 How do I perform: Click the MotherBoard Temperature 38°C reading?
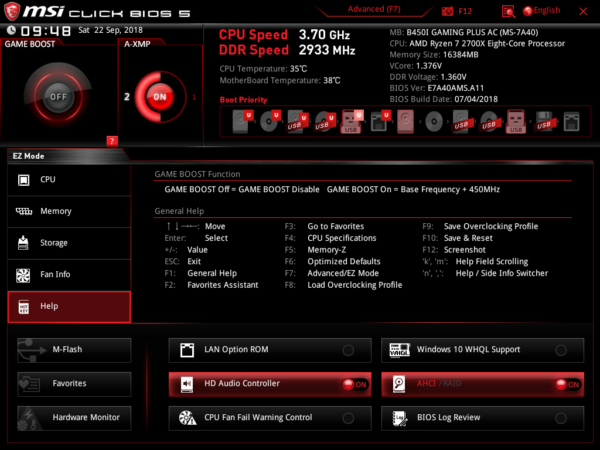pyautogui.click(x=280, y=80)
